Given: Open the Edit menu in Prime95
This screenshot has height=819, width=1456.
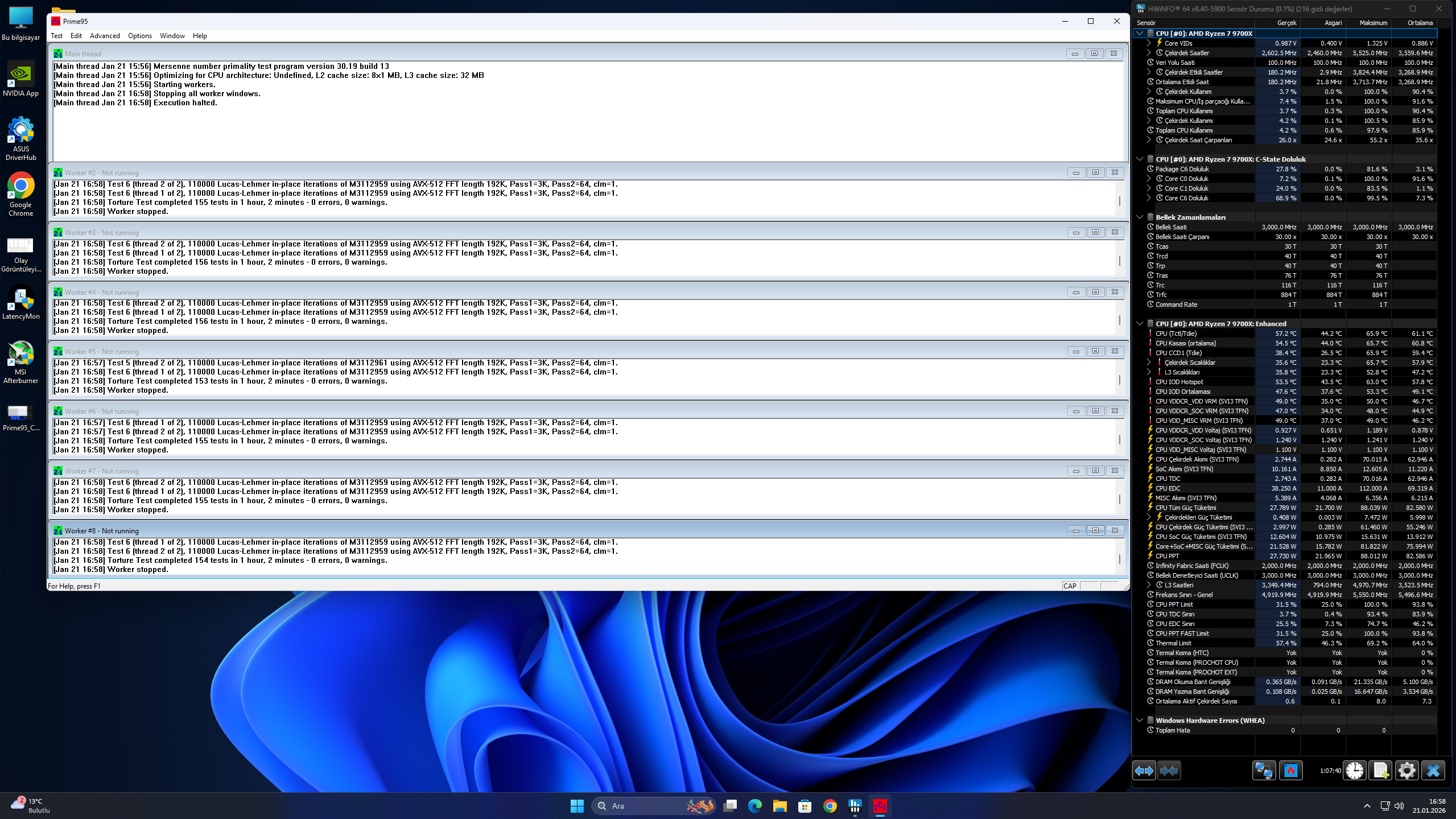Looking at the screenshot, I should pyautogui.click(x=76, y=35).
